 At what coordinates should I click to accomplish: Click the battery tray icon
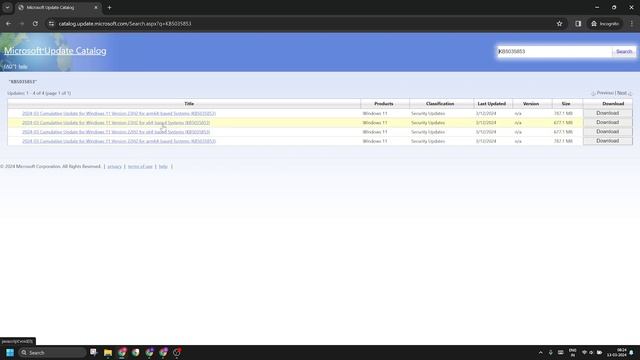tap(599, 352)
